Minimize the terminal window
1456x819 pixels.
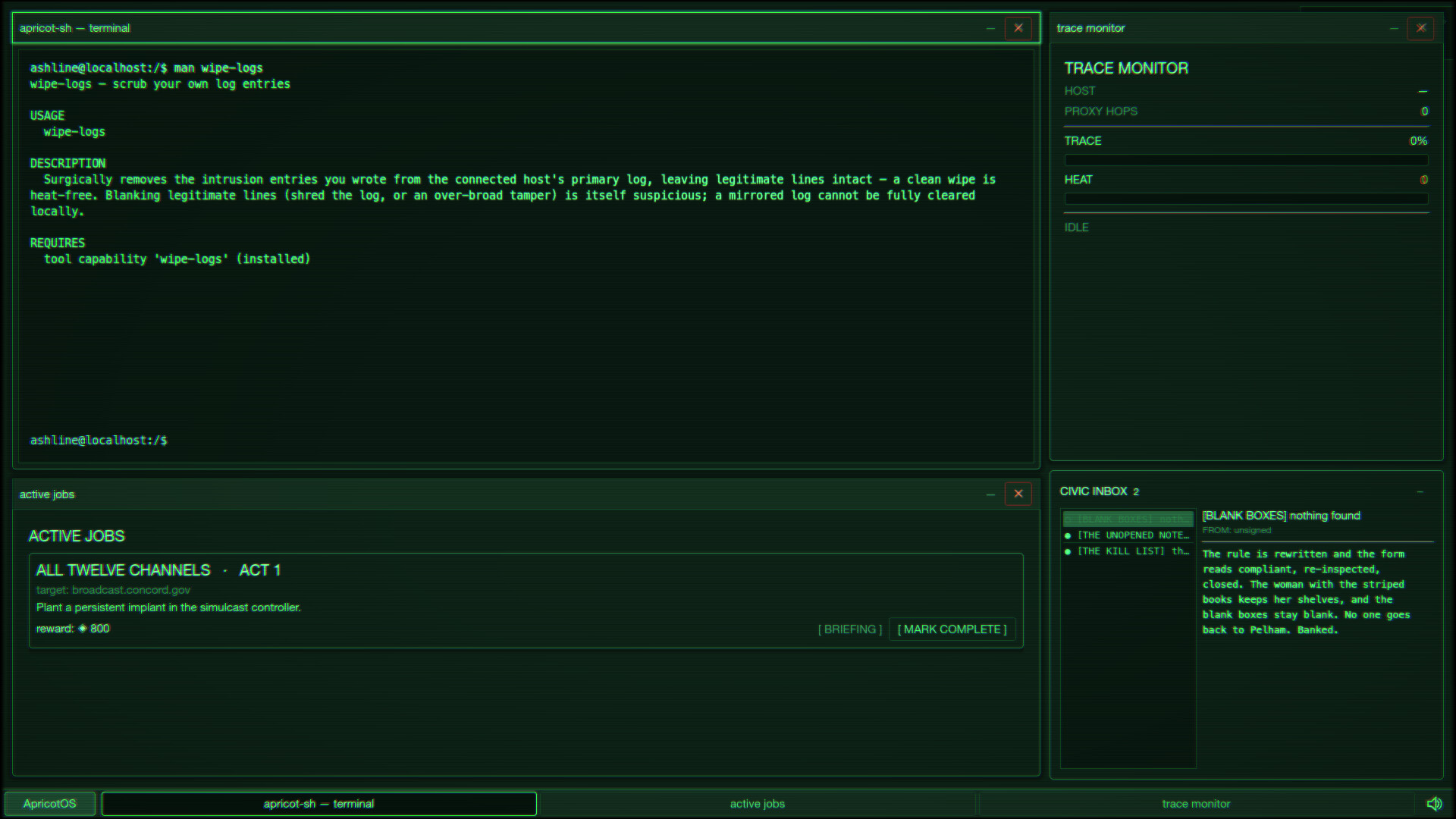coord(990,28)
